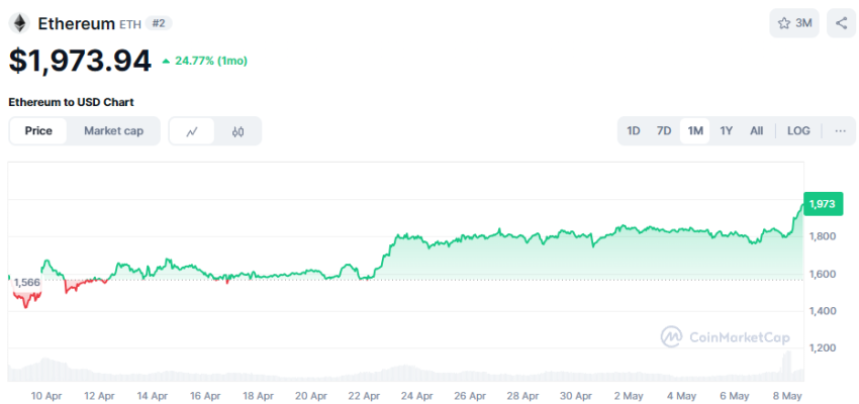This screenshot has width=859, height=404.
Task: Choose the 1Y time range
Action: coord(726,131)
